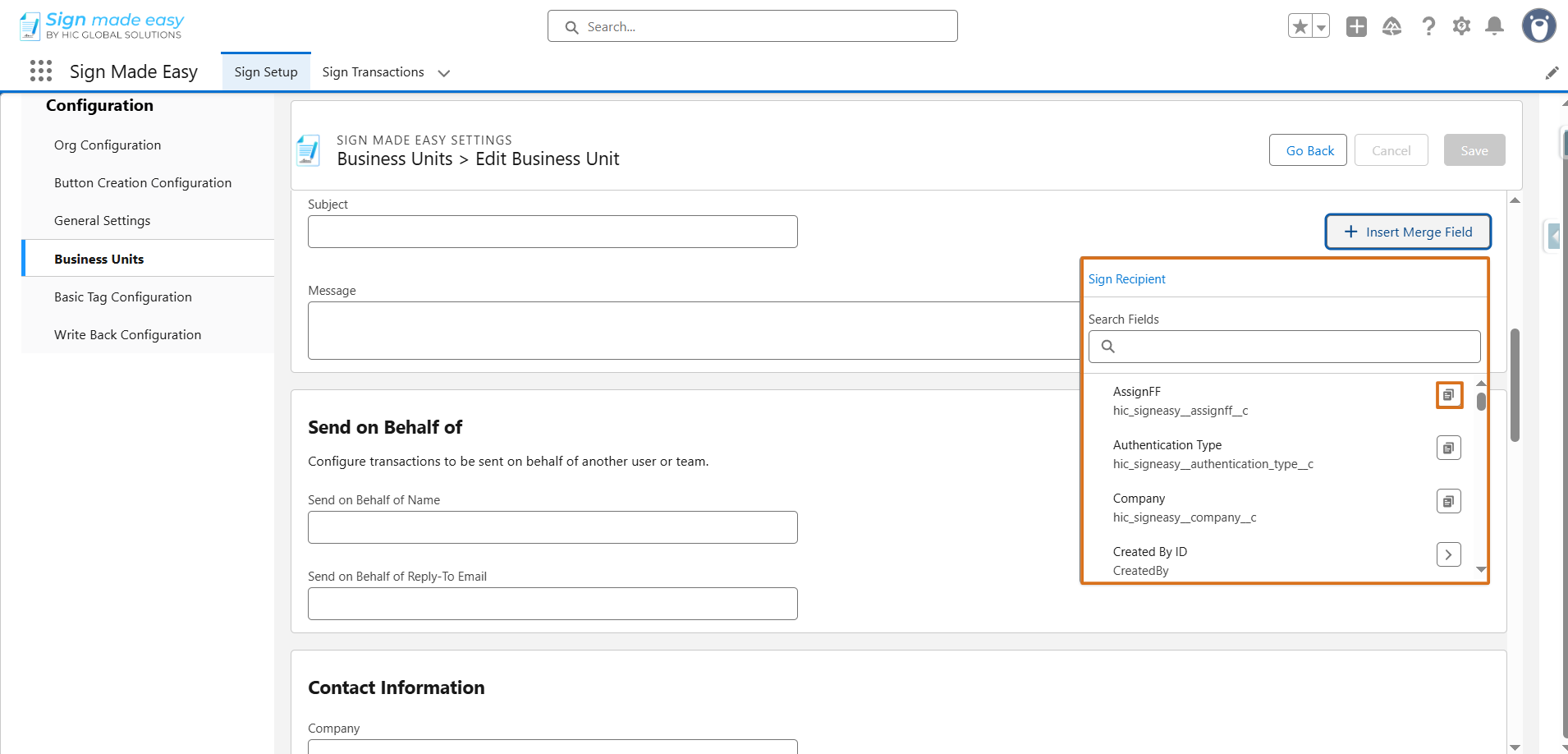Copy the Authentication Type merge field
This screenshot has width=1568, height=754.
coord(1449,448)
